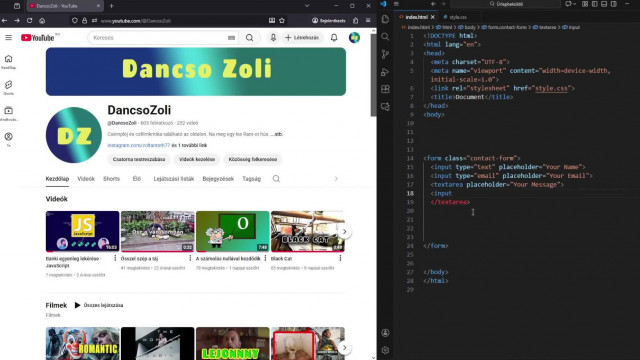Click the YouTube search magnifier button

coord(249,38)
